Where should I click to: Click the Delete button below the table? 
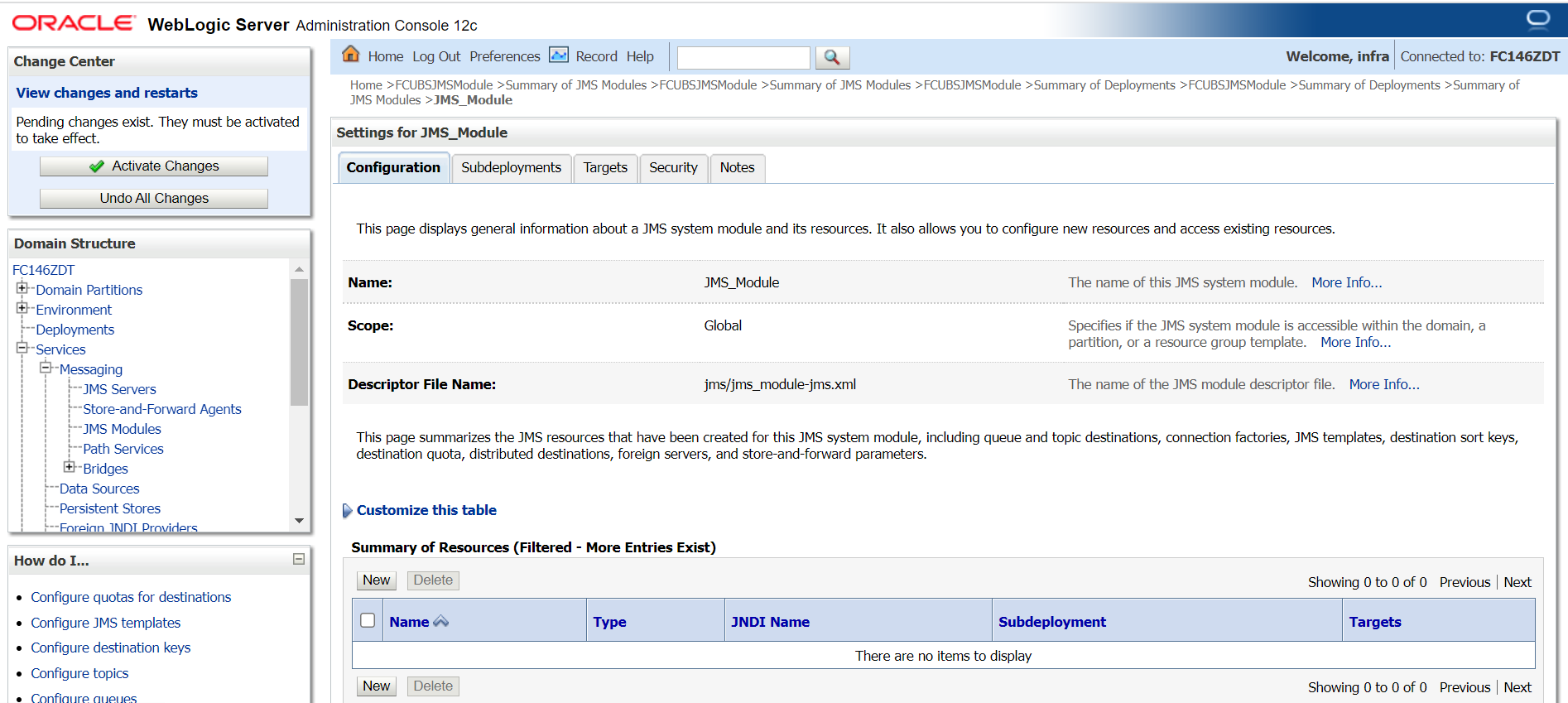click(x=433, y=686)
